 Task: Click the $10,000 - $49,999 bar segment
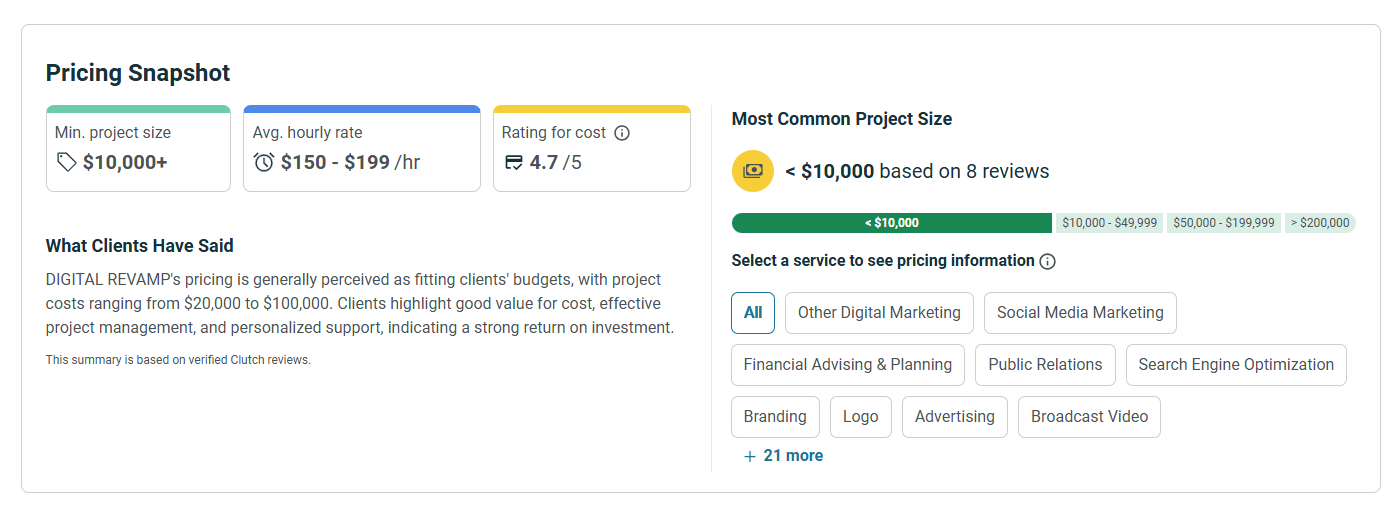point(1109,223)
